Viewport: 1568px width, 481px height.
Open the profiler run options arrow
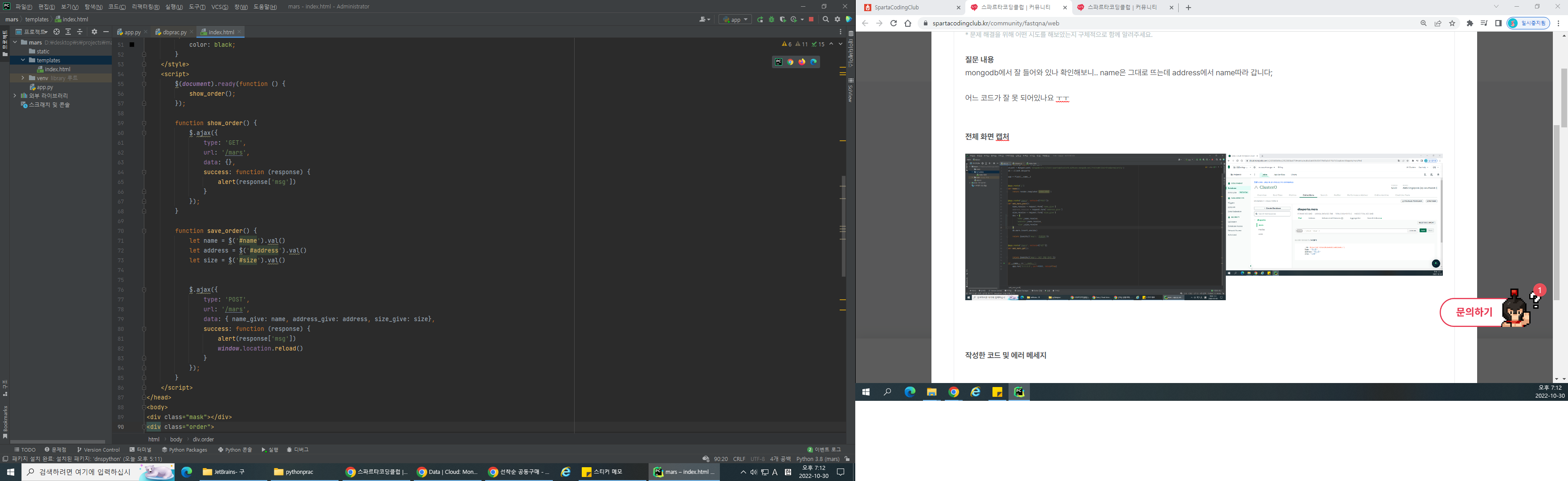[802, 20]
